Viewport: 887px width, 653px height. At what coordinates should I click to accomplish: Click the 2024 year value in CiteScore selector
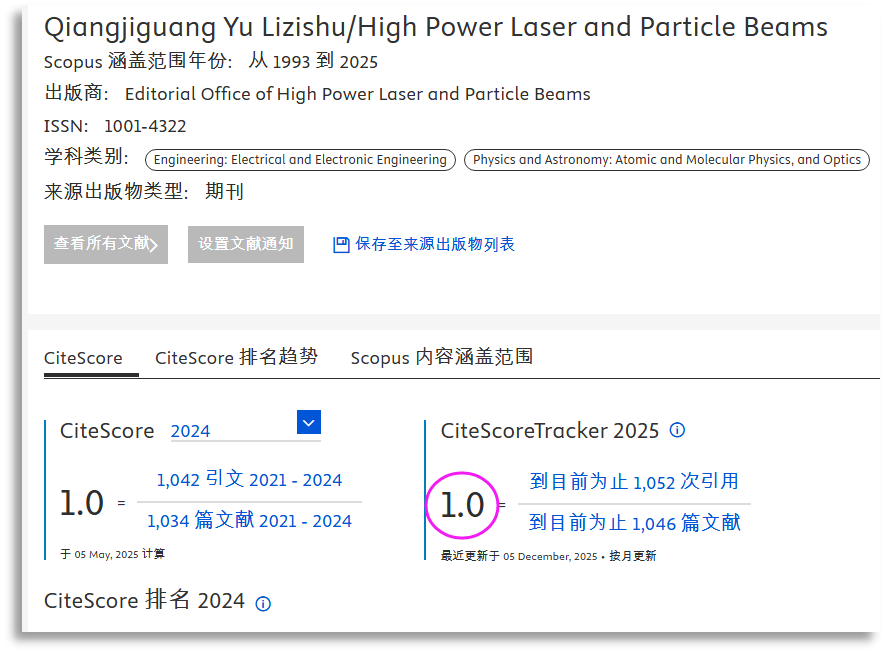coord(191,431)
